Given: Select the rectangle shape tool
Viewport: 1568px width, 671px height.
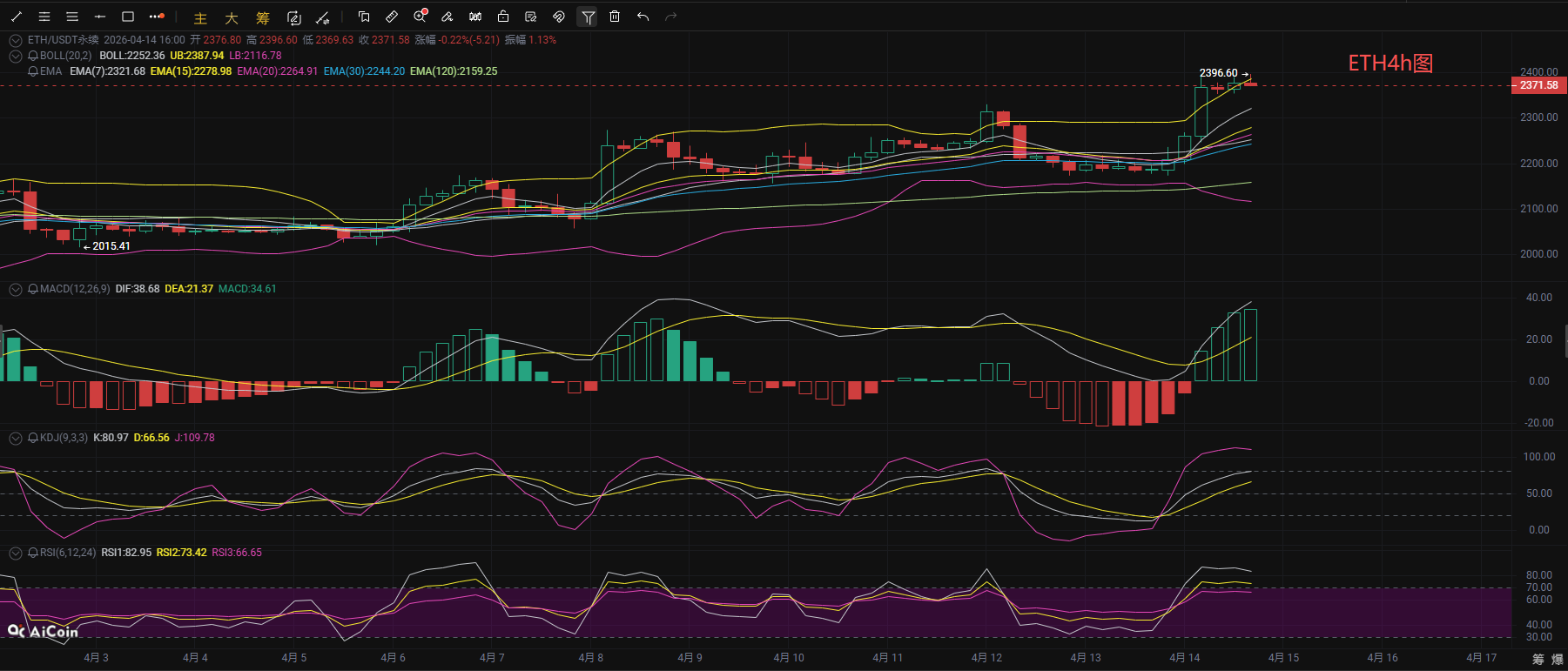Looking at the screenshot, I should point(128,17).
